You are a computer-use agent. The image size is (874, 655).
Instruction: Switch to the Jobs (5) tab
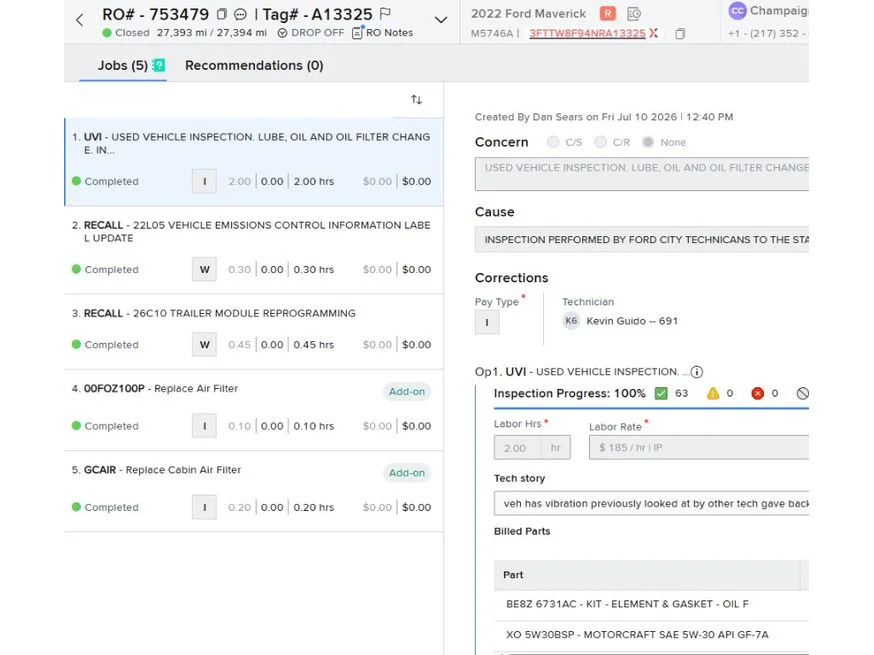[x=123, y=65]
